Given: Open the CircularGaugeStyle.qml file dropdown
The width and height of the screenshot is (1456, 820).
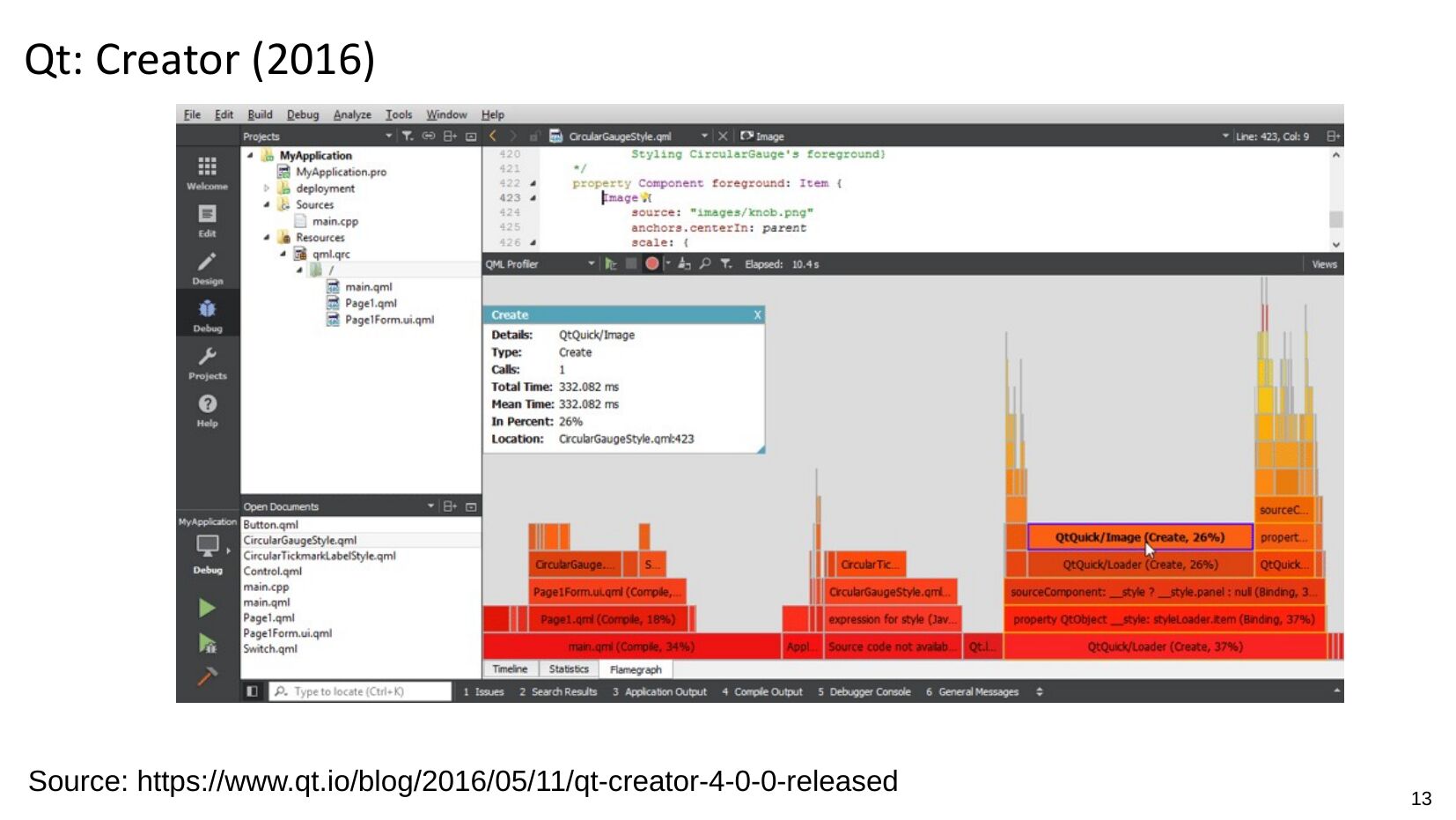Looking at the screenshot, I should point(704,137).
